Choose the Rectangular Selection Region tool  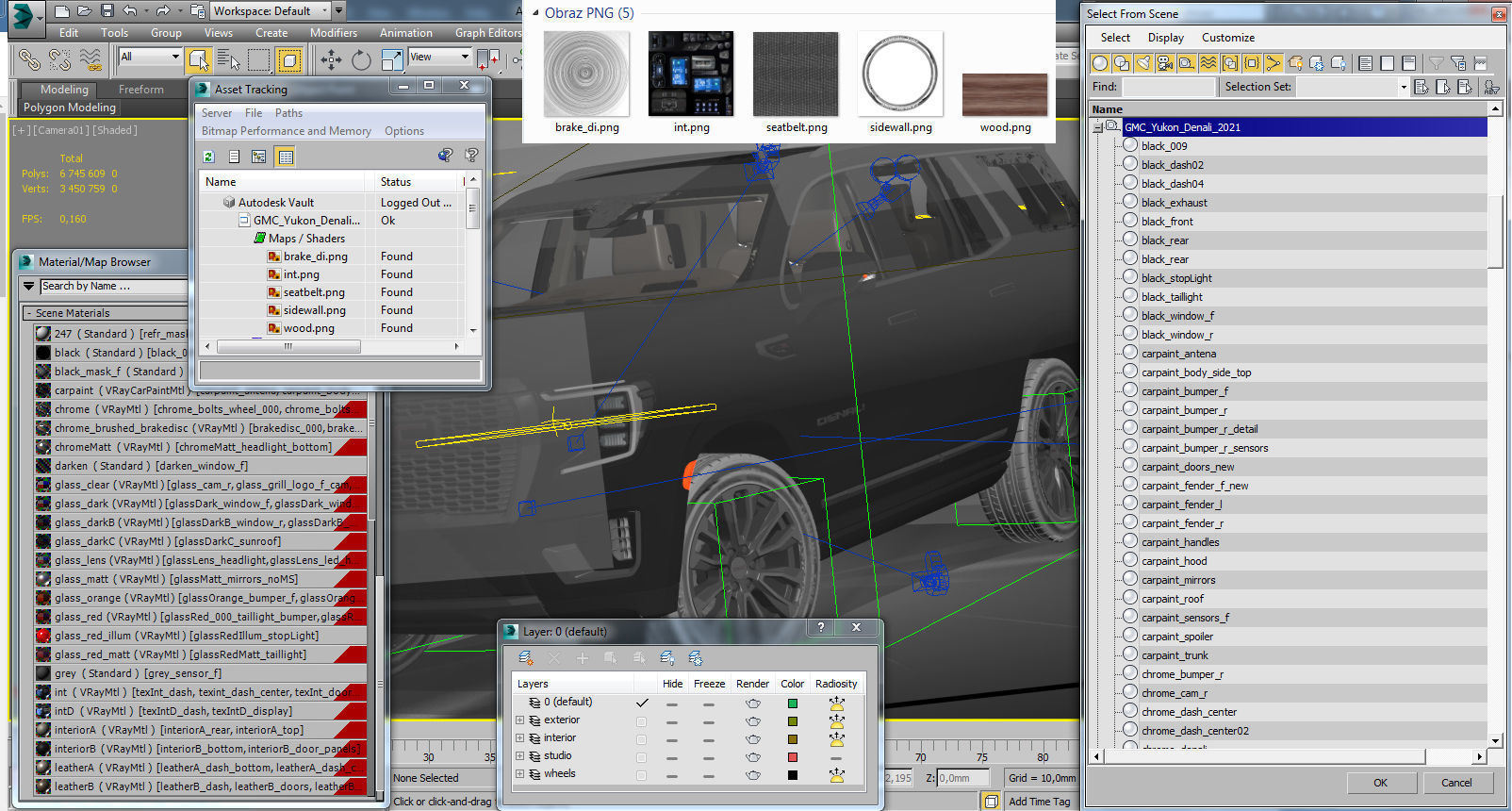(x=258, y=60)
